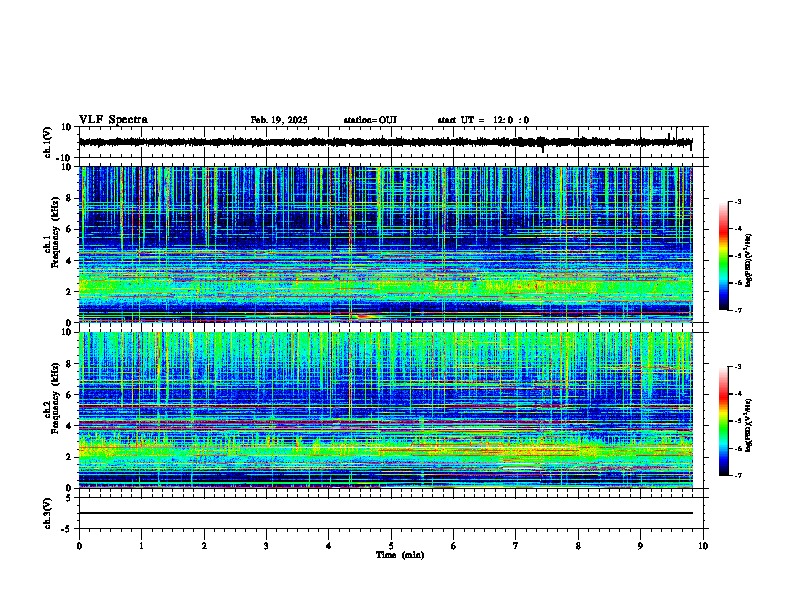The width and height of the screenshot is (792, 612).
Task: Click the ch.1 spectrogram's green 2 kHz band
Action: point(385,288)
